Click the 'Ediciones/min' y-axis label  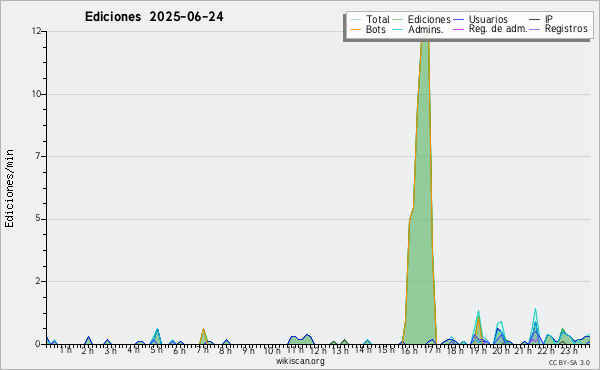9,188
